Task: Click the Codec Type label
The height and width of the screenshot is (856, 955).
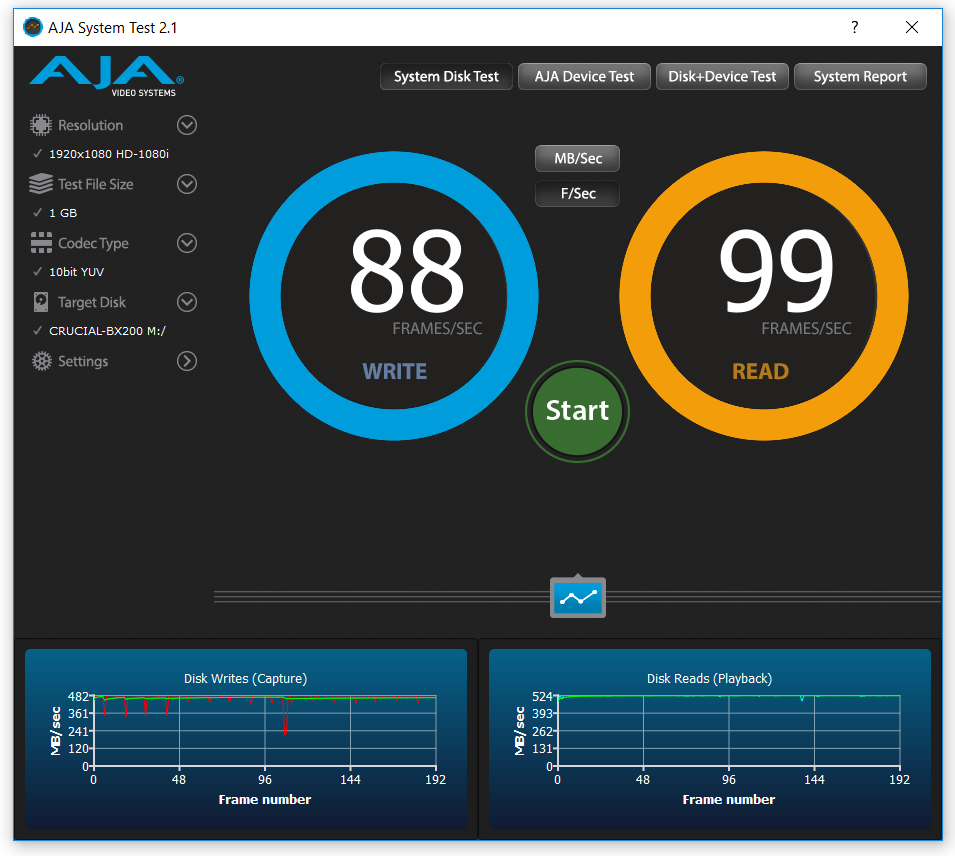Action: pyautogui.click(x=93, y=243)
